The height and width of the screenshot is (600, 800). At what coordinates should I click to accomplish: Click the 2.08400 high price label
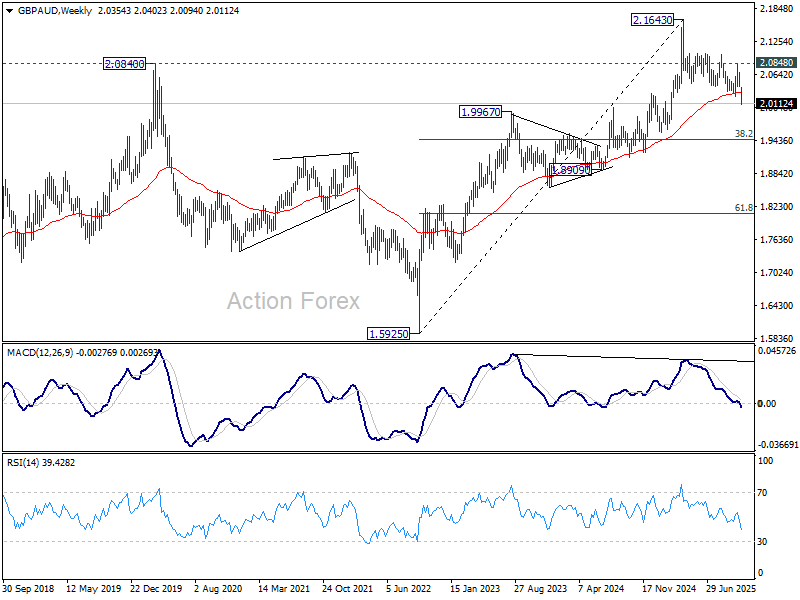[125, 63]
